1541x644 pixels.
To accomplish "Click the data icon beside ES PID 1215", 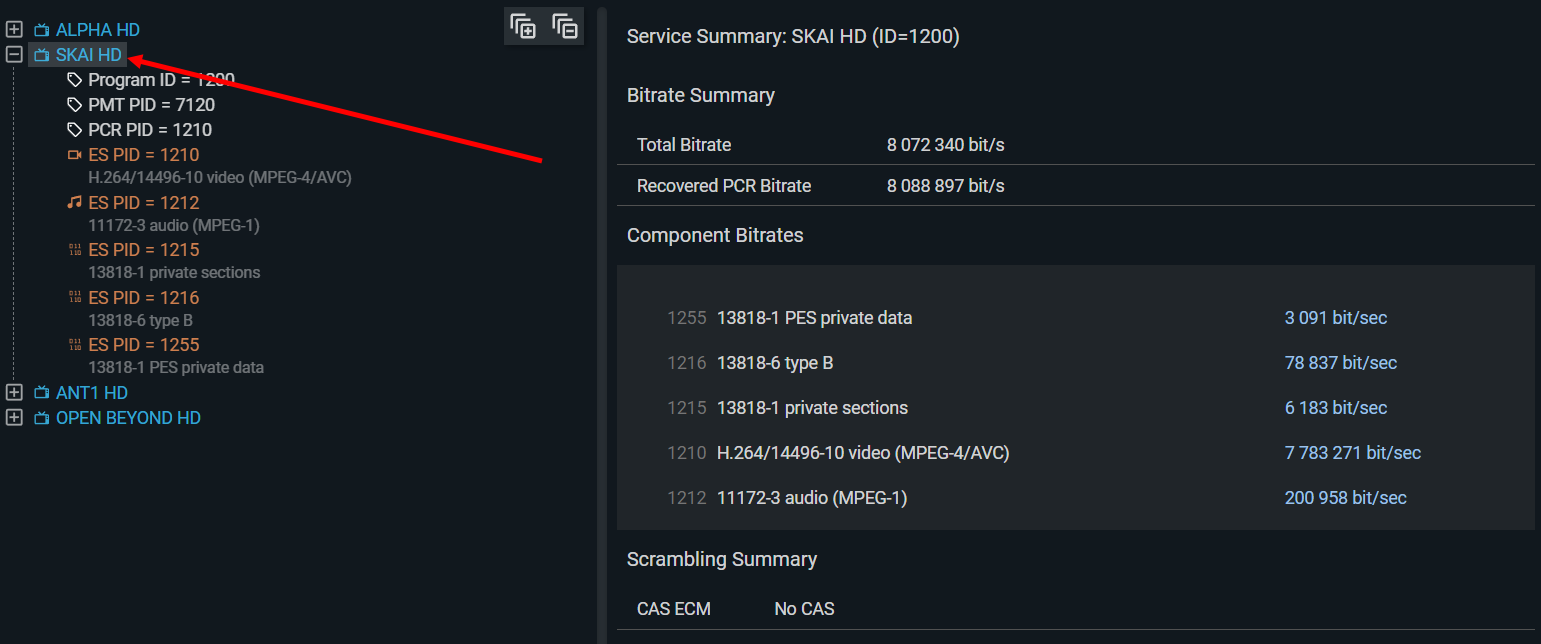I will click(74, 250).
